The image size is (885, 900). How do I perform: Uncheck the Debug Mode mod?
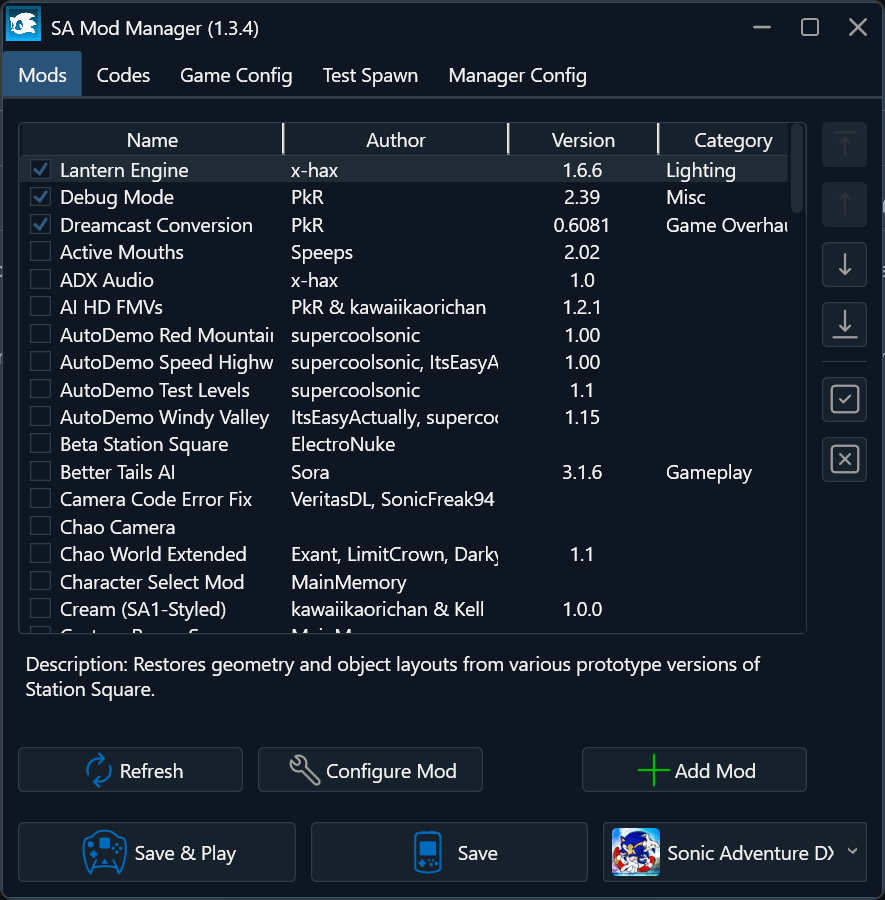(41, 197)
